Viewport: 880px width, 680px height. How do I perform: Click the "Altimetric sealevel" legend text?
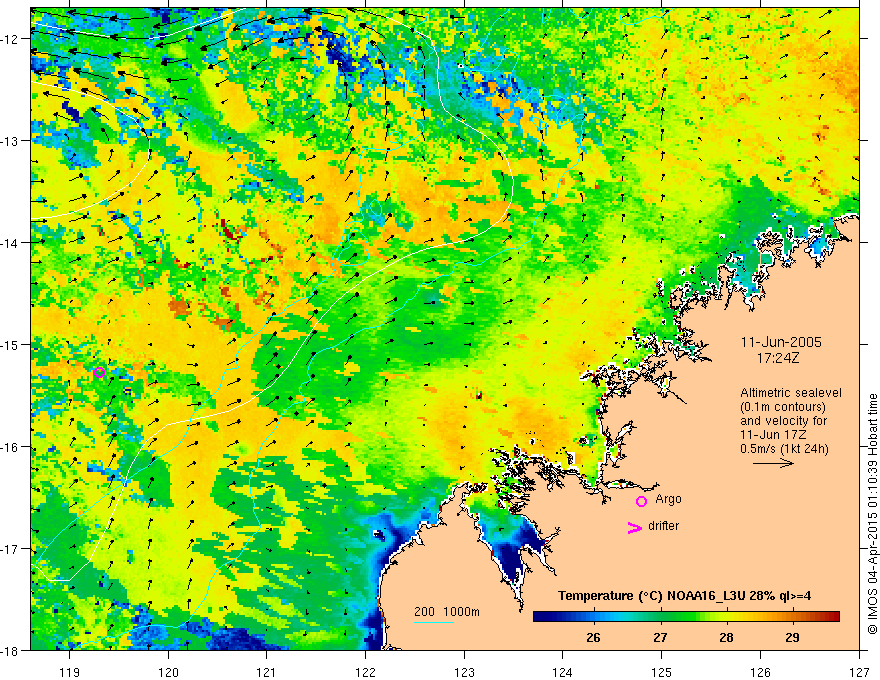(791, 393)
